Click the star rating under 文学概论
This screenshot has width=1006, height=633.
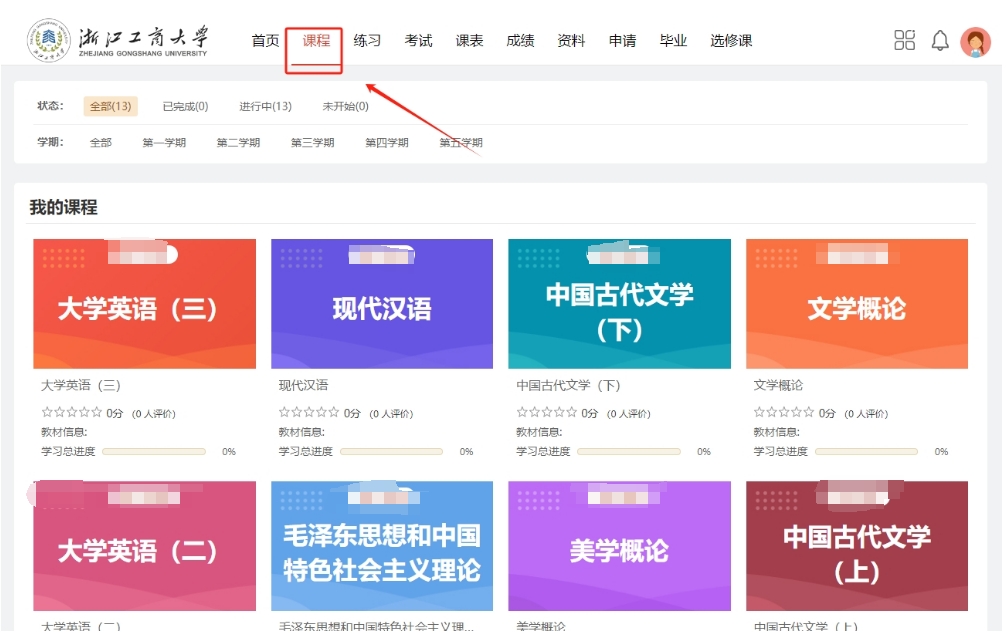tap(784, 412)
